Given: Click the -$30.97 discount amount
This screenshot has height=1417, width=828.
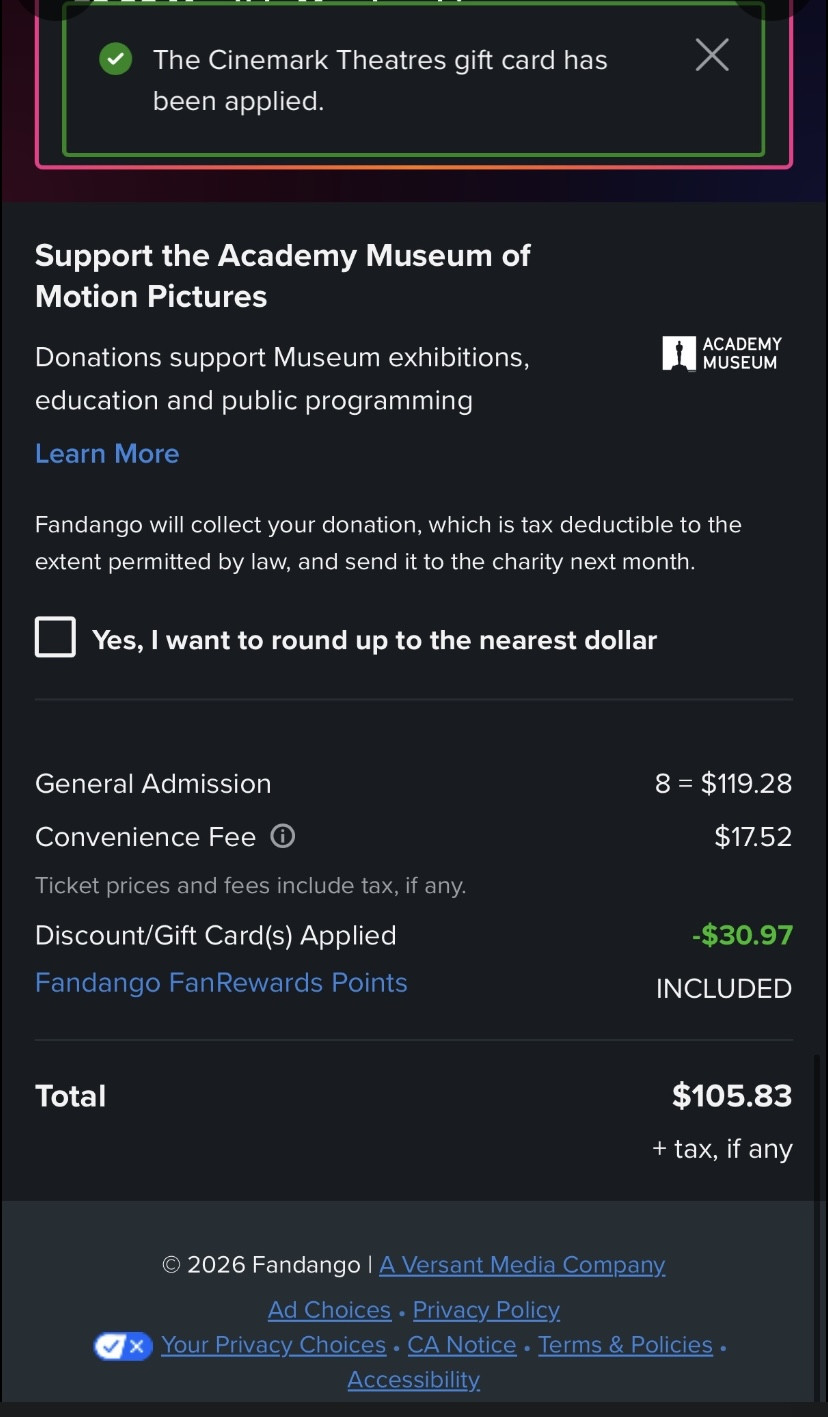Looking at the screenshot, I should pyautogui.click(x=742, y=935).
